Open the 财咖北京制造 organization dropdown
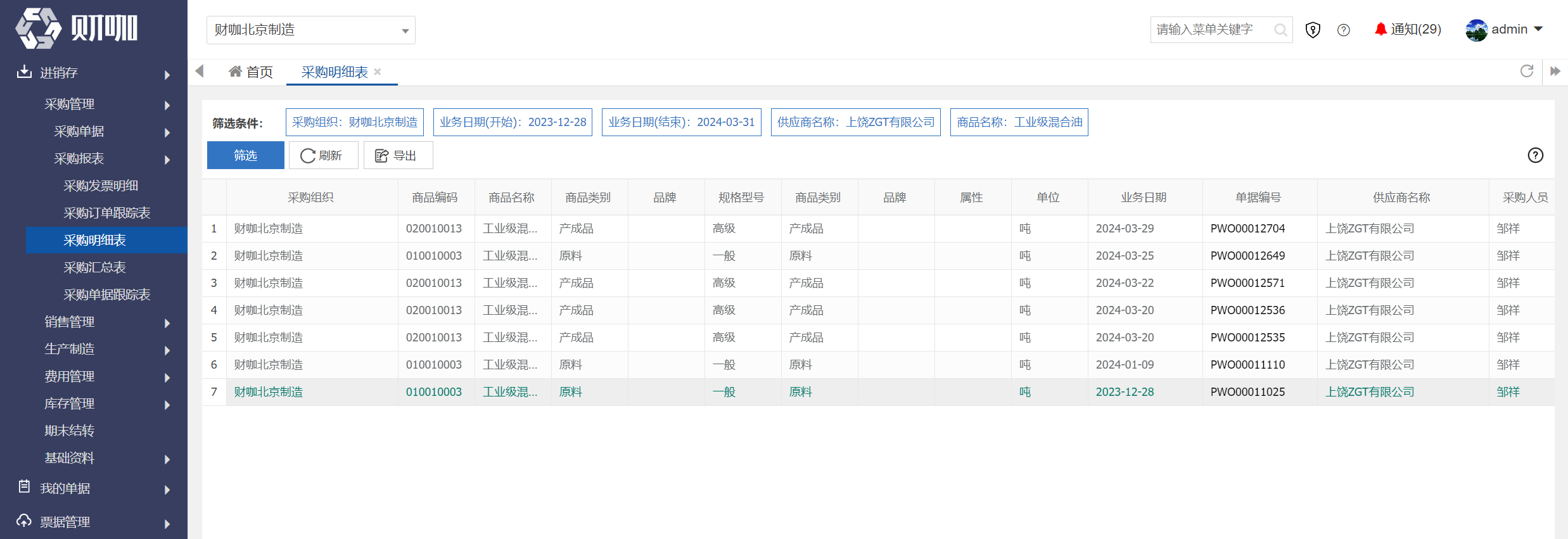This screenshot has height=539, width=1568. click(x=311, y=30)
